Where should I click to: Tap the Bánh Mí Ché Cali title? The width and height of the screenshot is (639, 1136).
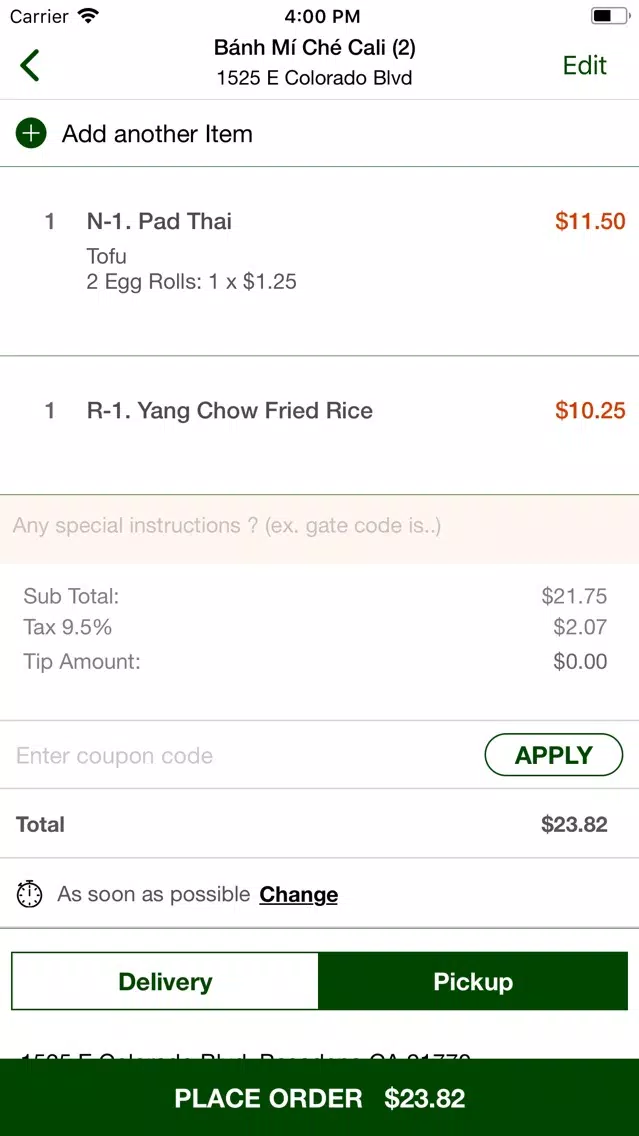click(x=314, y=49)
